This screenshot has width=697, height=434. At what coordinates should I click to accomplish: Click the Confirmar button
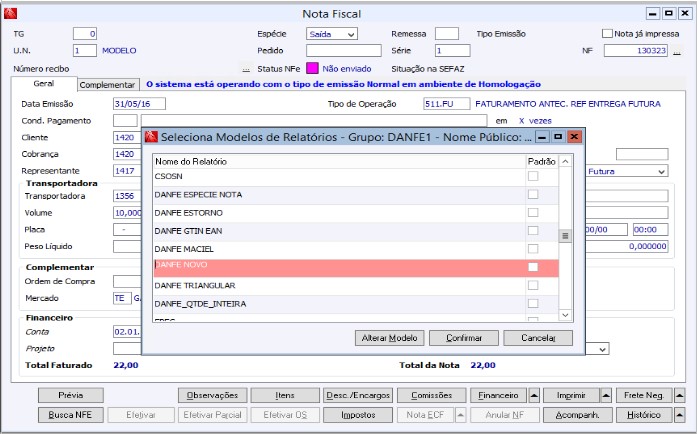464,338
